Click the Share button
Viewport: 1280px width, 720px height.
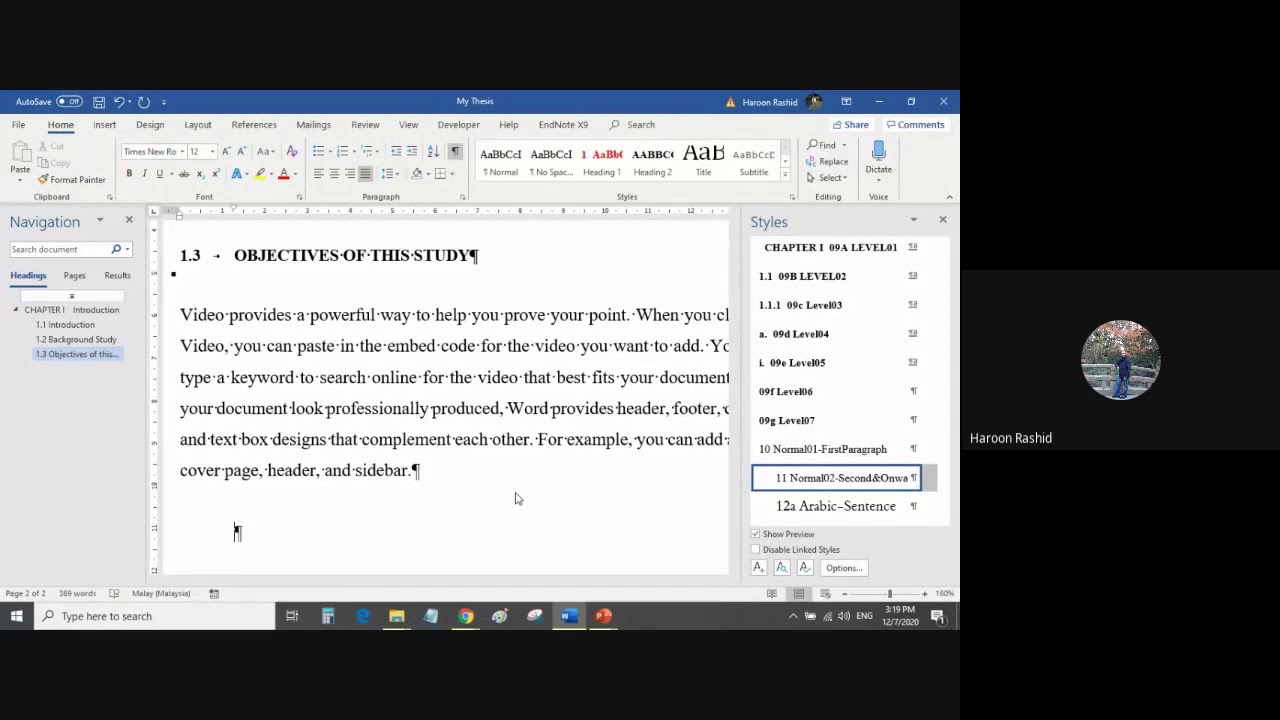click(x=851, y=125)
